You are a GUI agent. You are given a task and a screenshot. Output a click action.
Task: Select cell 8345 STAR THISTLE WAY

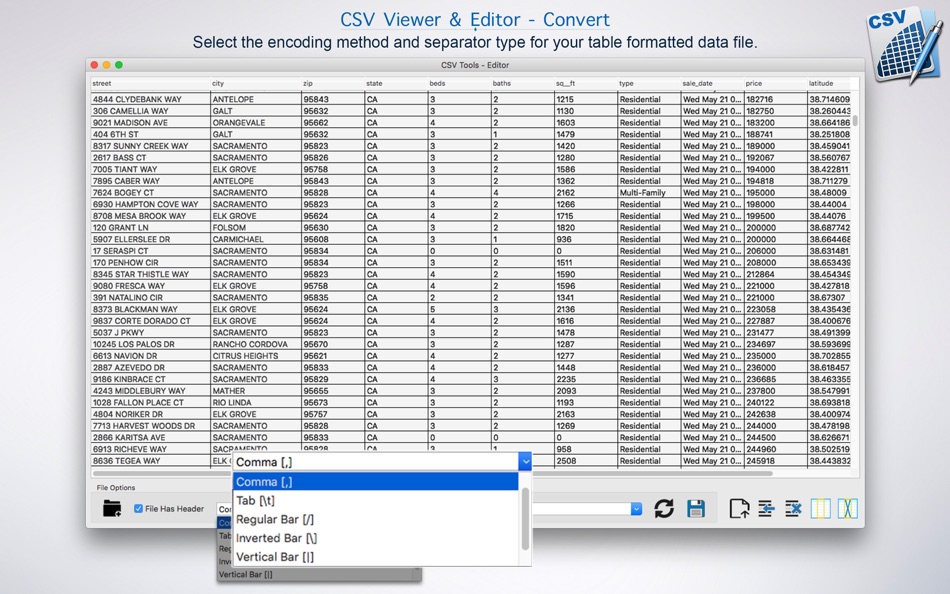(150, 275)
